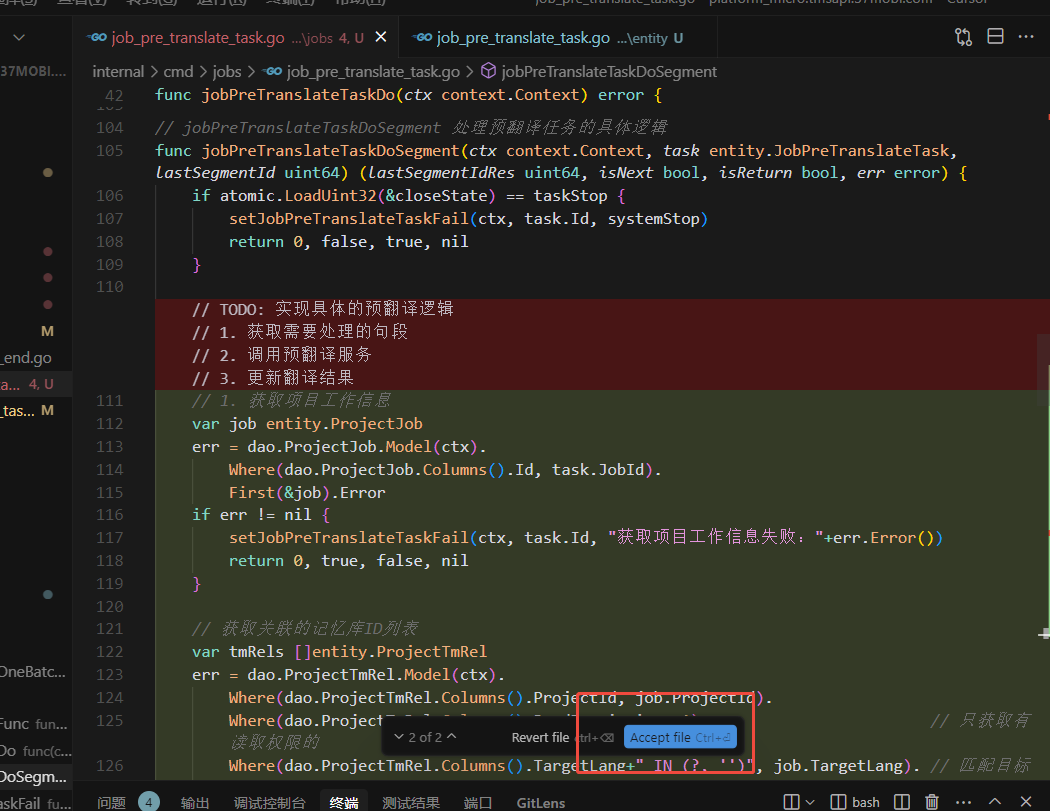Open the 问题 problems panel tab
1050x811 pixels.
[x=110, y=802]
